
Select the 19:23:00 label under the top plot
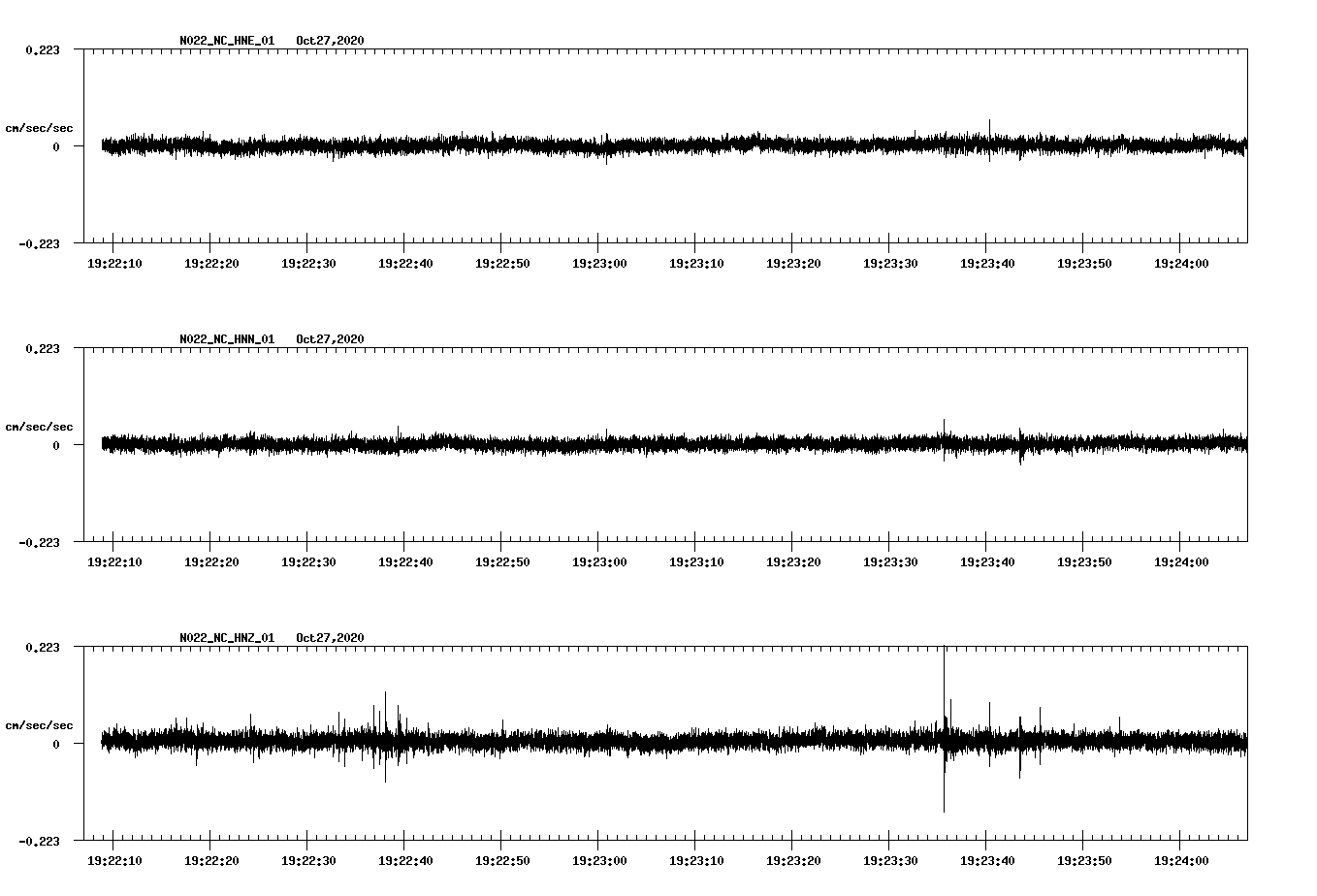pyautogui.click(x=599, y=262)
